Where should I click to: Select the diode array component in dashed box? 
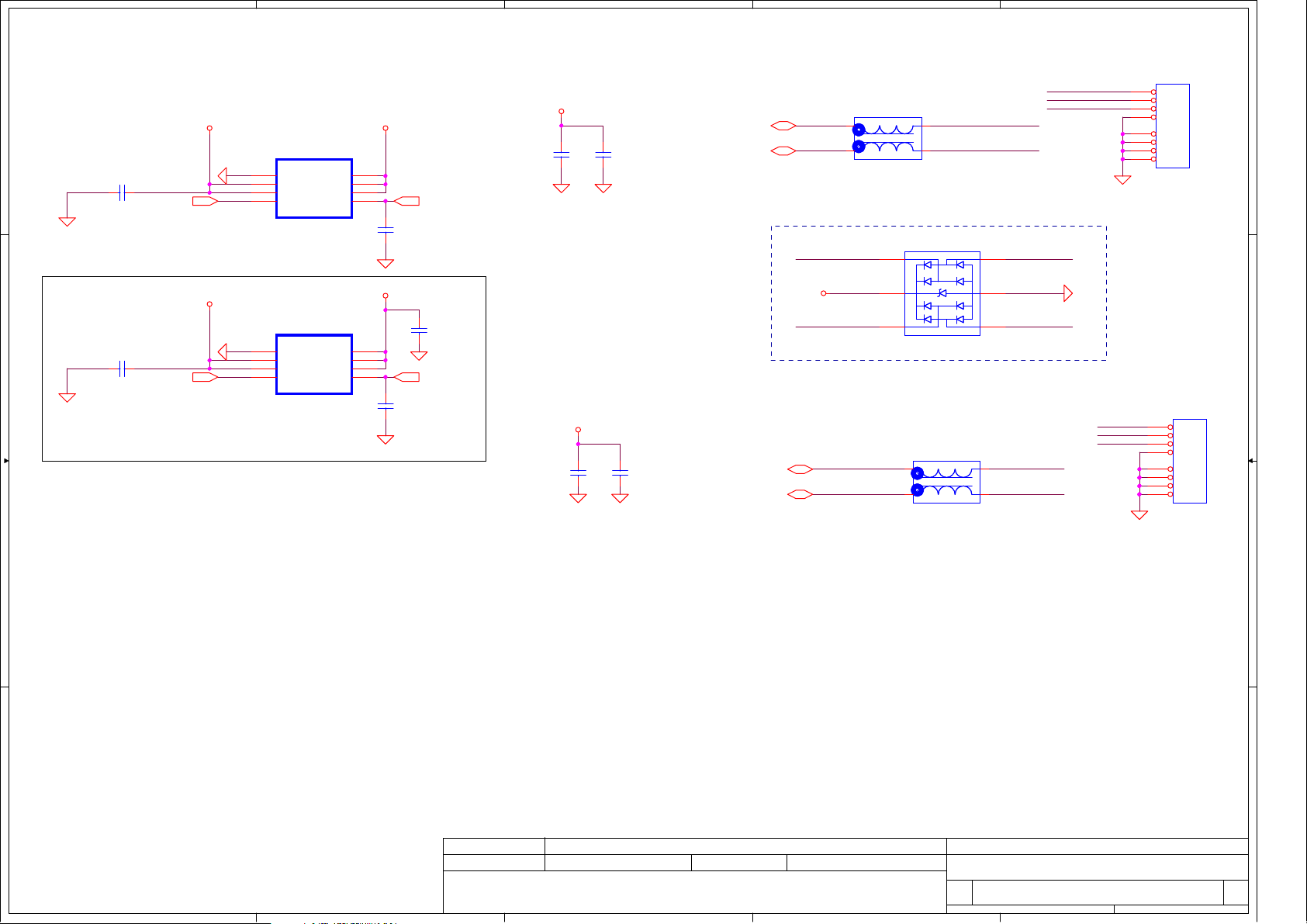(x=942, y=293)
